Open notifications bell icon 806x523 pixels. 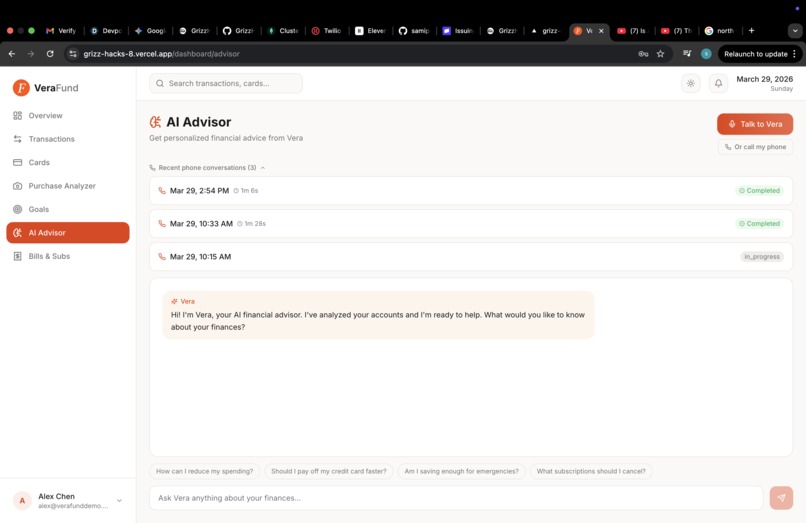718,83
